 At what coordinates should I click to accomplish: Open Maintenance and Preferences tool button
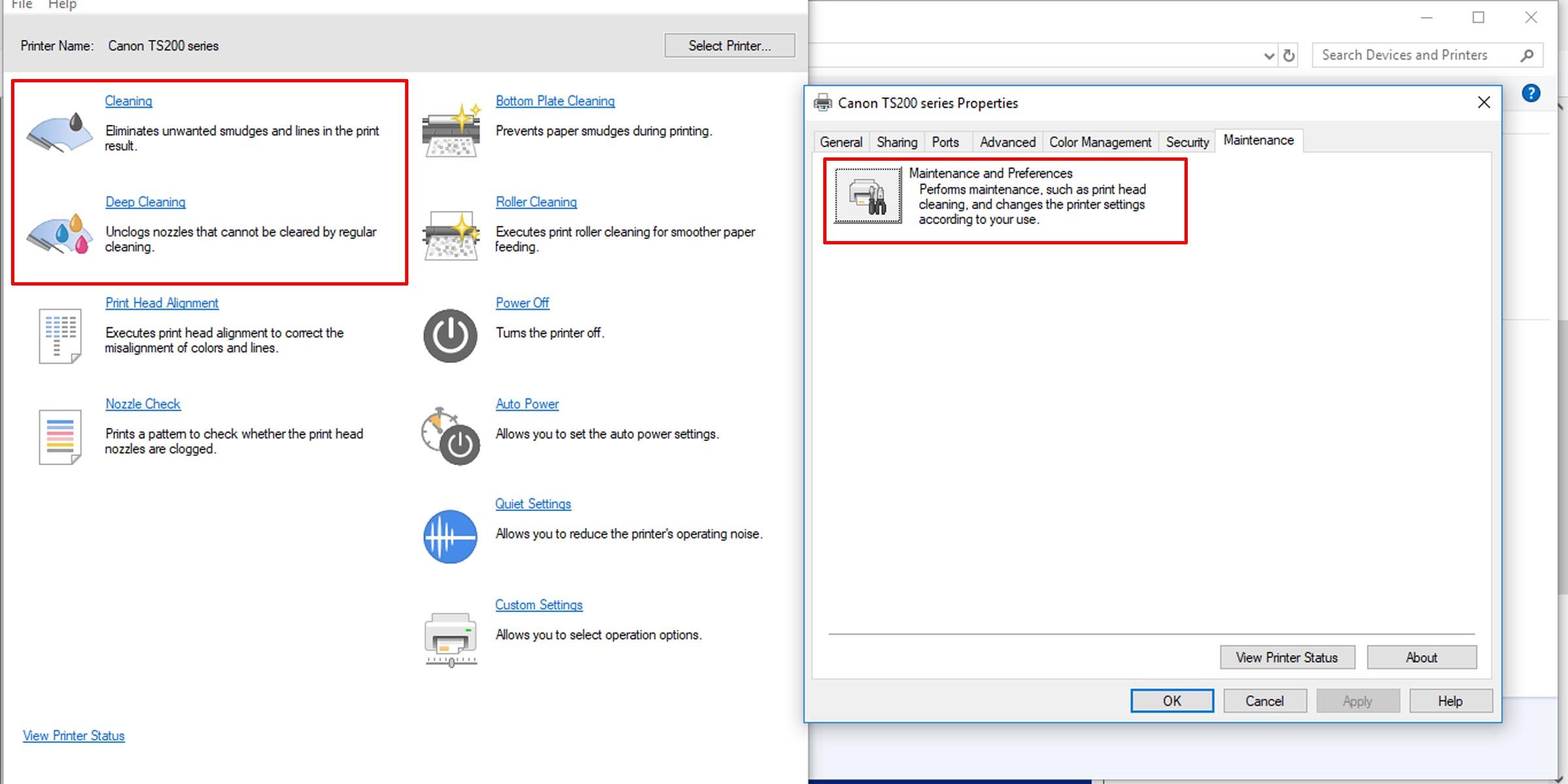868,195
